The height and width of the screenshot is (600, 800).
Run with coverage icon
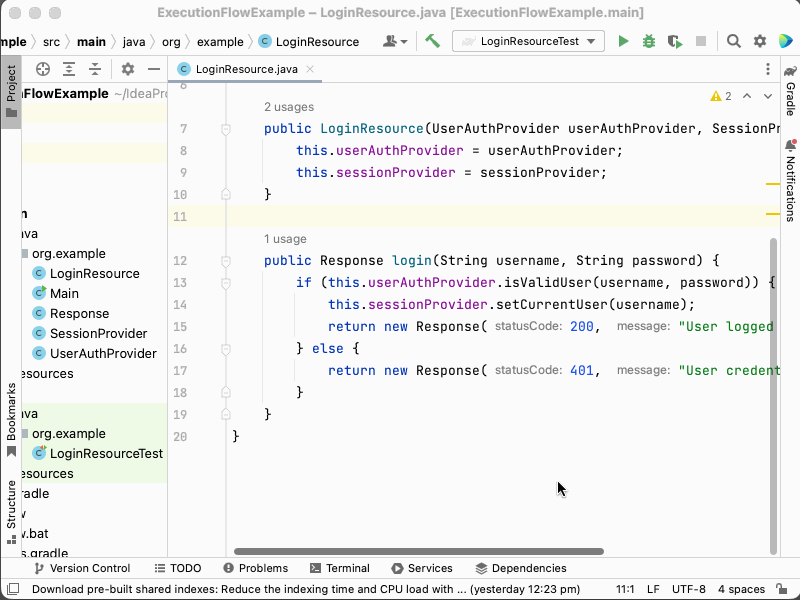pyautogui.click(x=674, y=41)
